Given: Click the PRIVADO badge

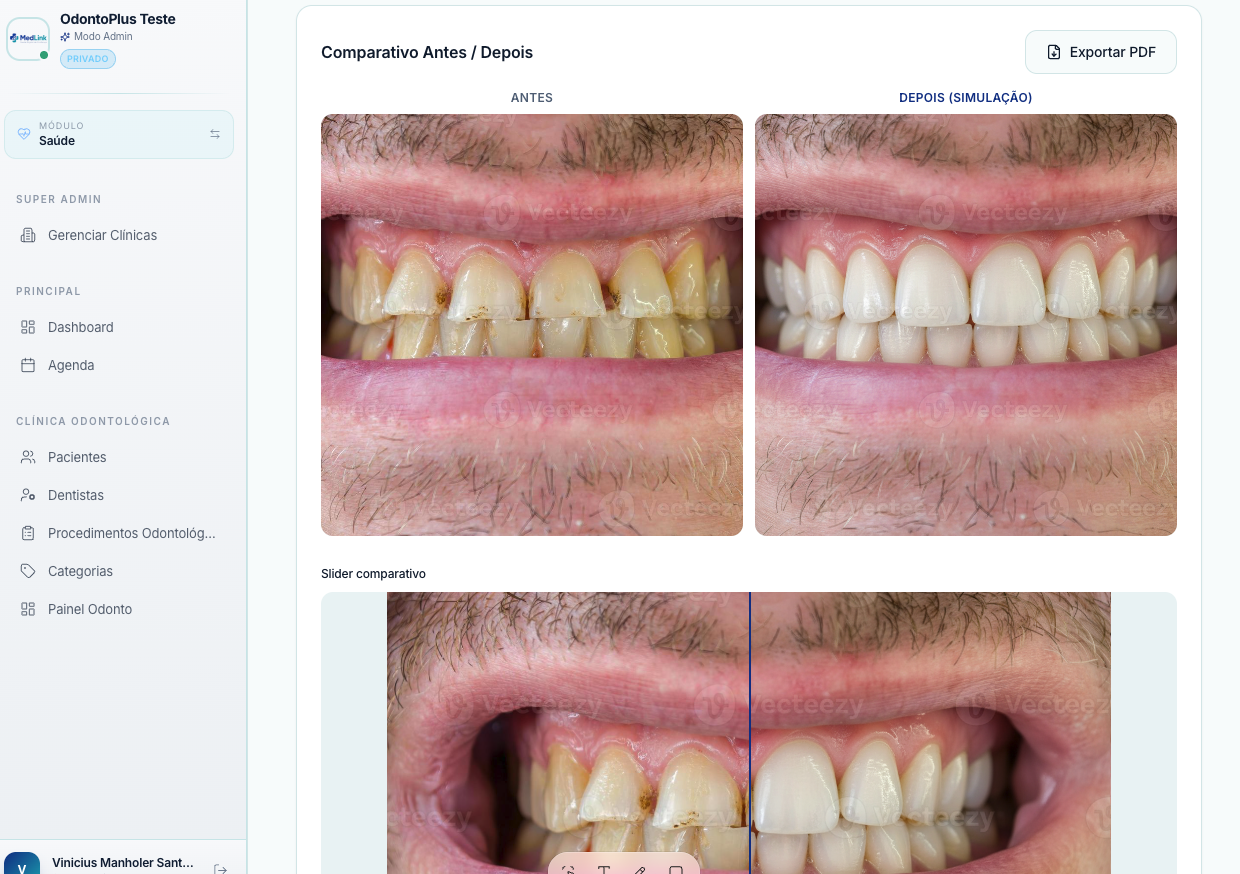Looking at the screenshot, I should 88,59.
